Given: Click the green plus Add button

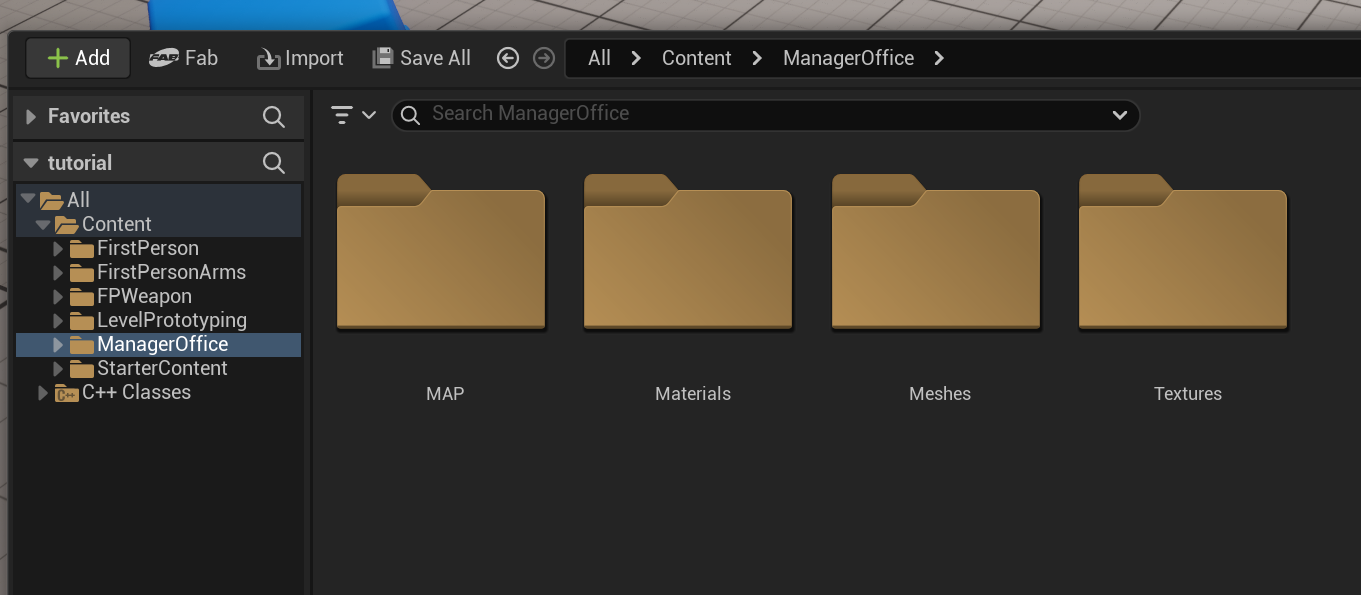Looking at the screenshot, I should (78, 58).
